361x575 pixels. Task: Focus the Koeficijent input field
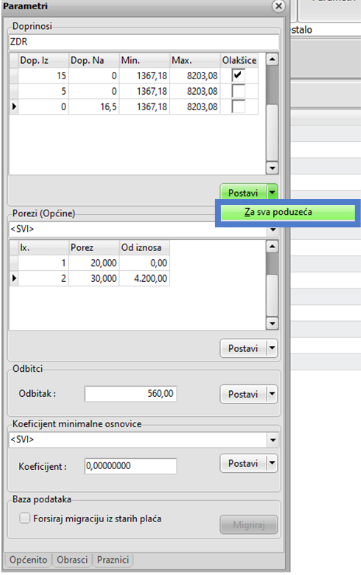(131, 466)
